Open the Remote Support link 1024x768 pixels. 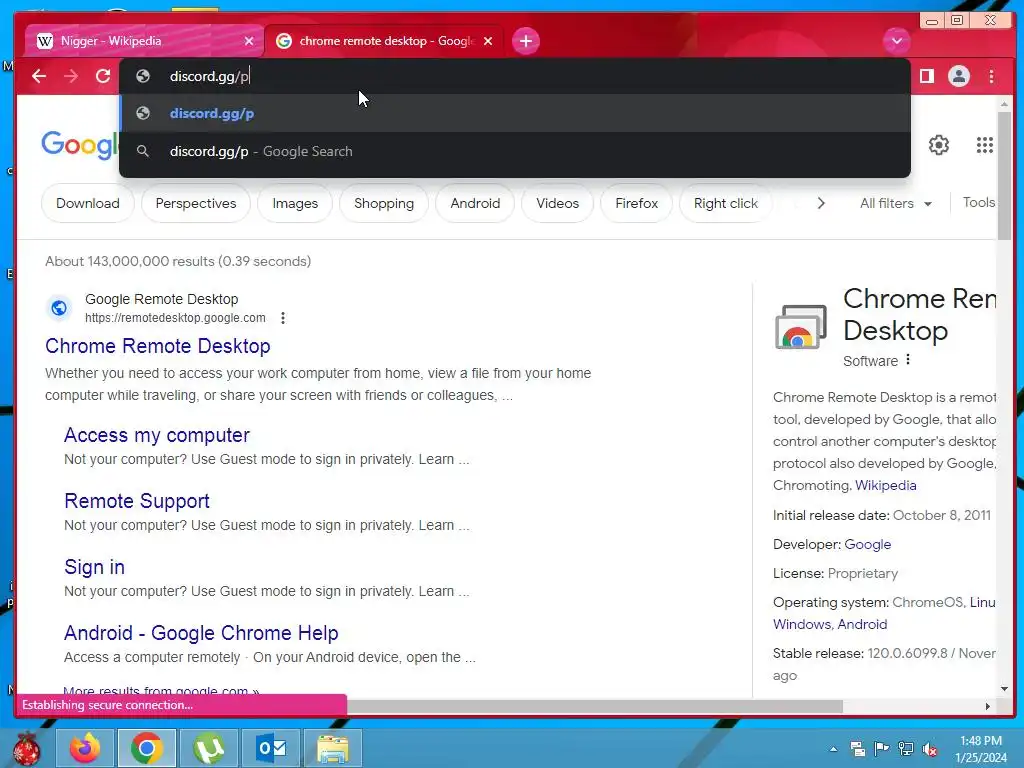coord(136,501)
